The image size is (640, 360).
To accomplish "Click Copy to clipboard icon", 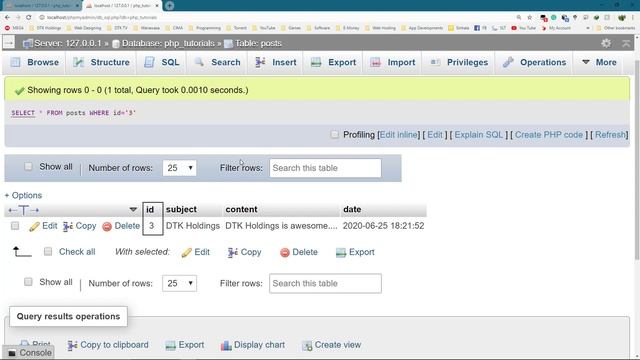I will click(x=72, y=345).
